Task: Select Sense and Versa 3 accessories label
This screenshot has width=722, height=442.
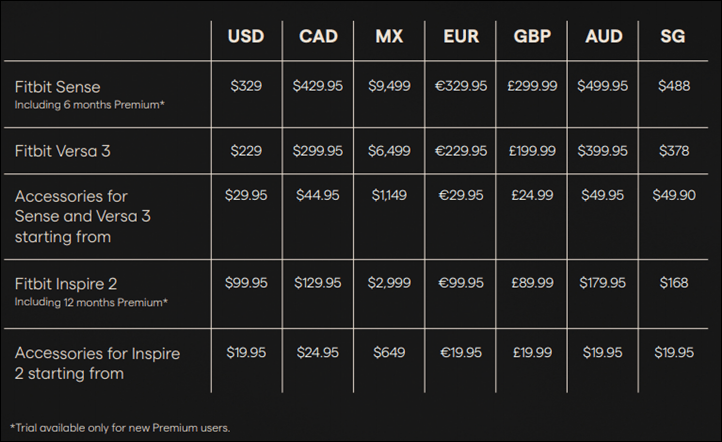Action: coord(82,216)
